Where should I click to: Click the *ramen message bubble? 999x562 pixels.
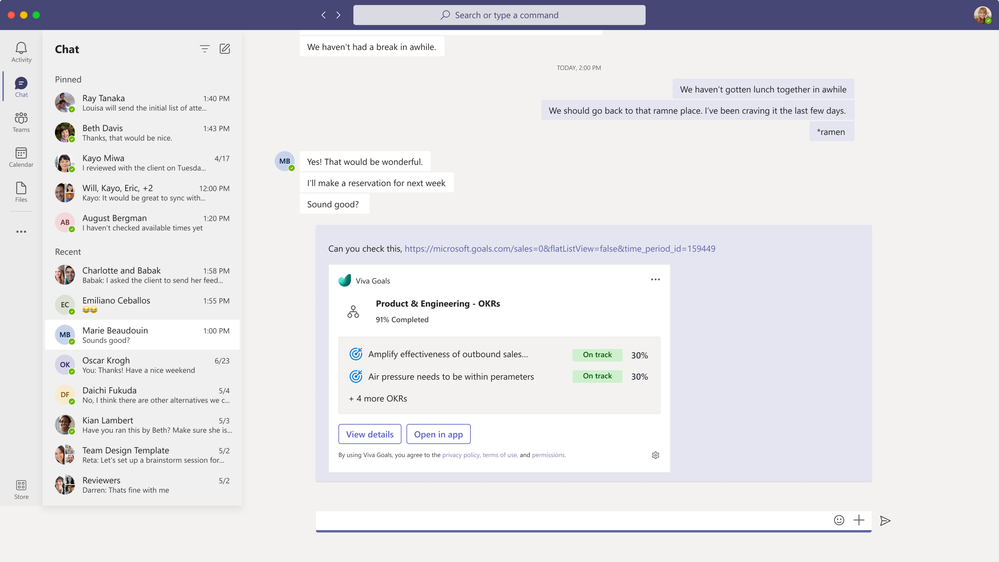(831, 131)
